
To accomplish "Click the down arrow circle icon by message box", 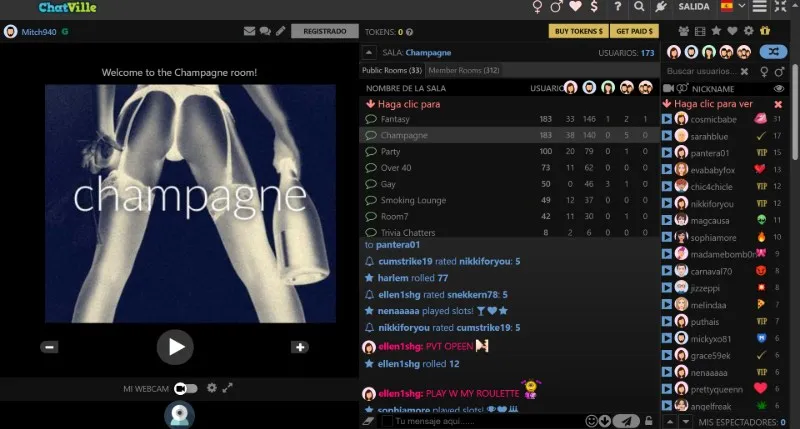I will [x=605, y=421].
